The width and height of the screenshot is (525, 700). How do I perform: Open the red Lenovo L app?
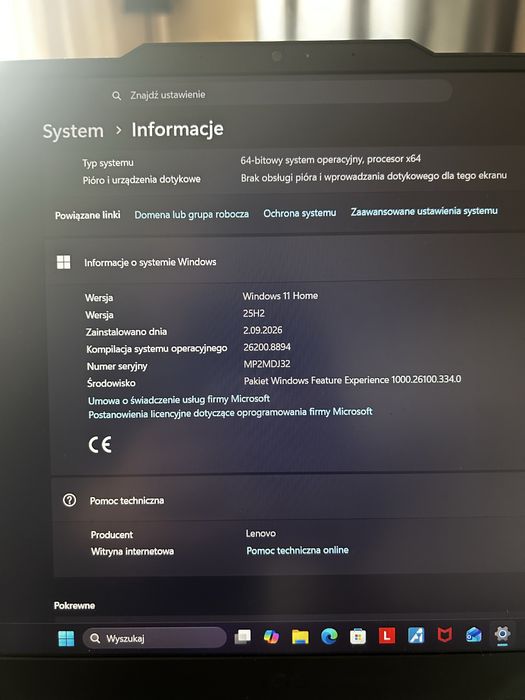[x=387, y=636]
